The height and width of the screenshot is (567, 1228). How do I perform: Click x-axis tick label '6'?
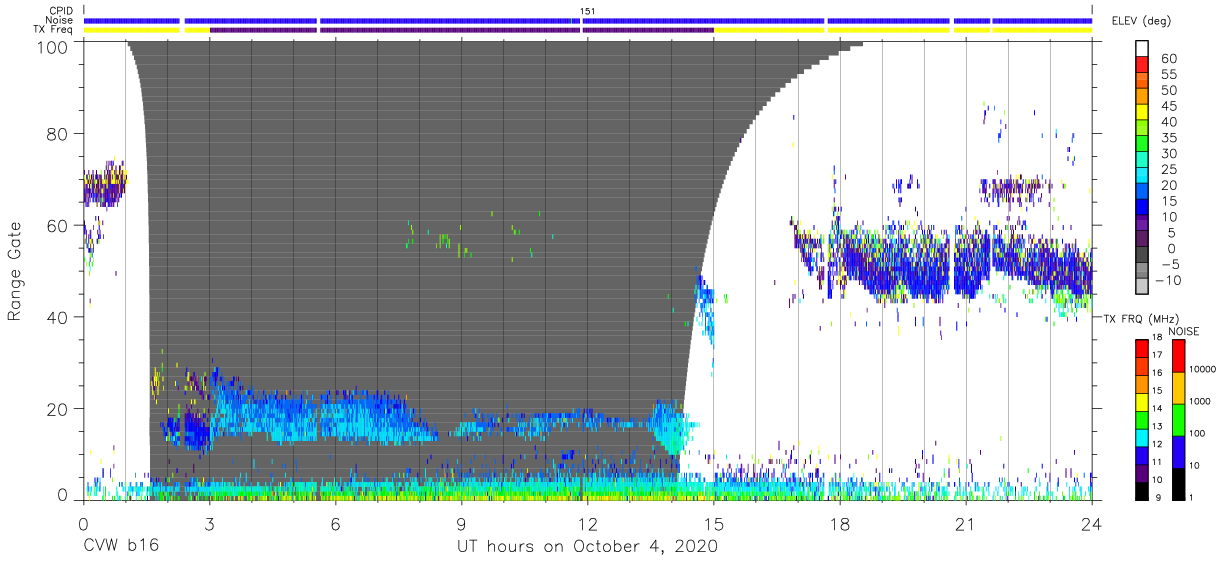(x=336, y=523)
